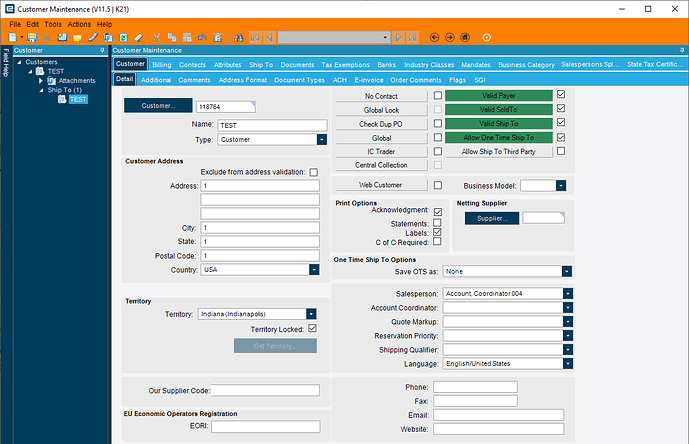The image size is (689, 444).
Task: Open the Actions menu
Action: coord(79,23)
